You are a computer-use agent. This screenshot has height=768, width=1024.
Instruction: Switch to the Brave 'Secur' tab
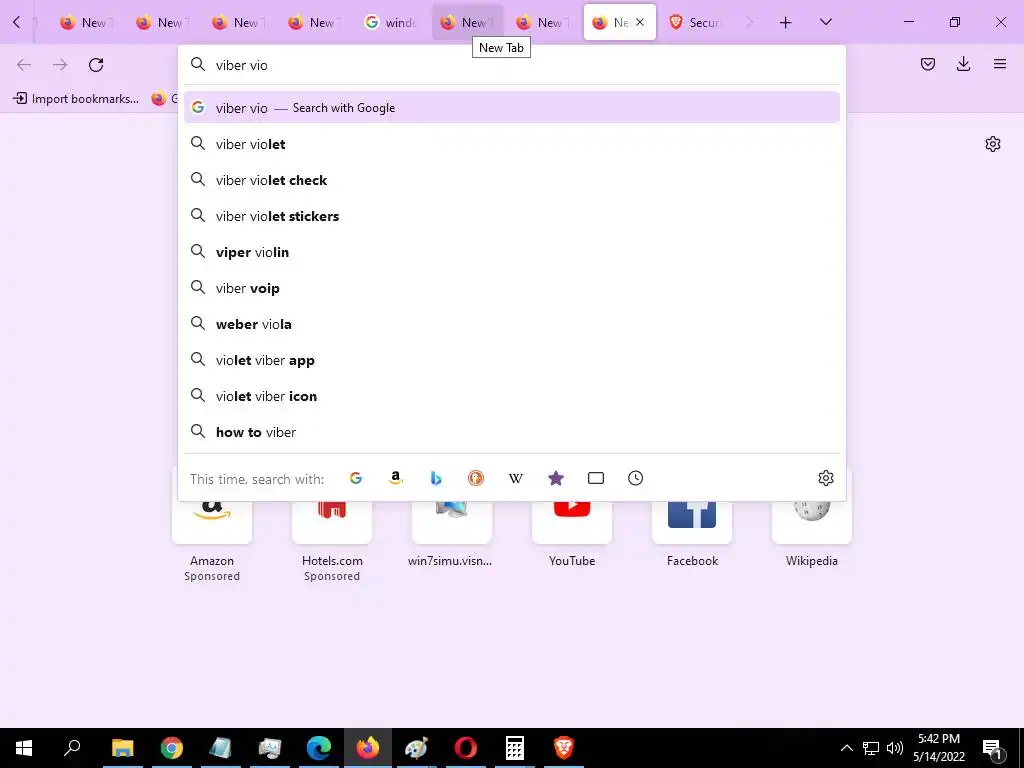pos(695,22)
